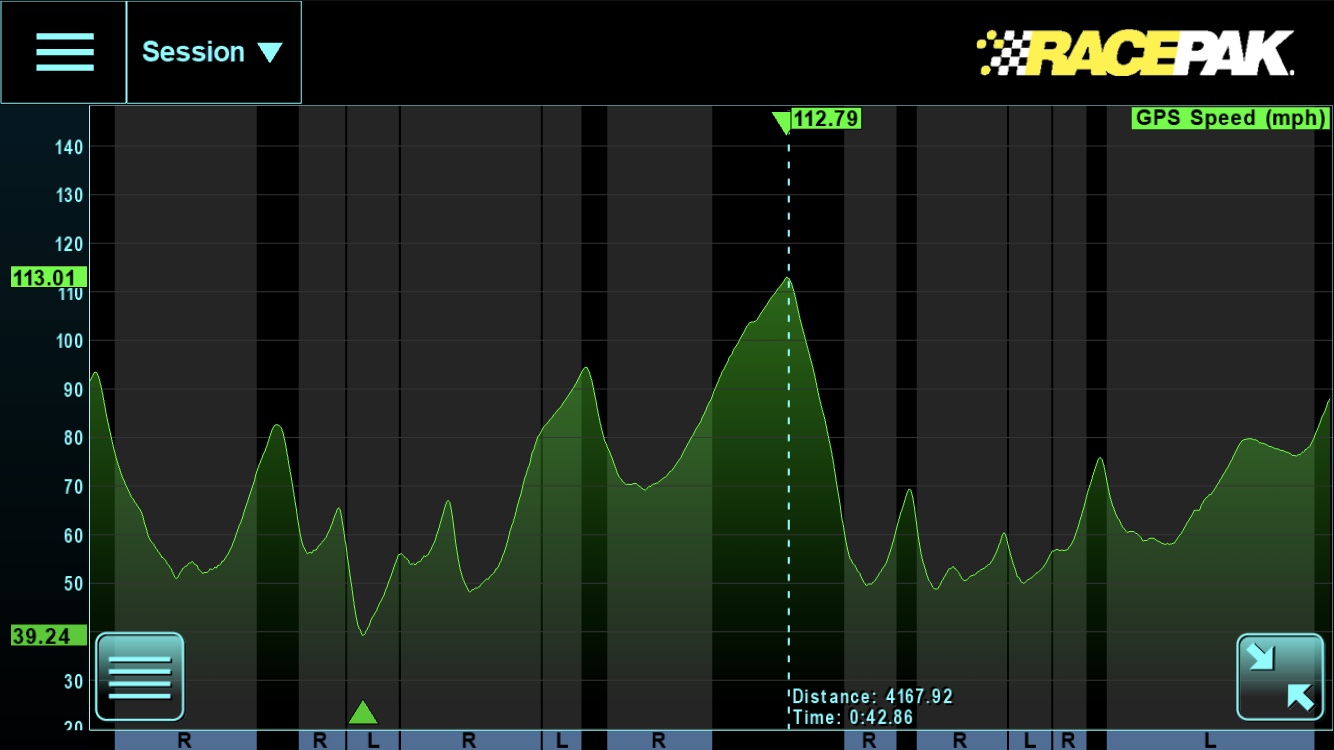Viewport: 1334px width, 750px height.
Task: Click the 140 mph axis label
Action: pos(69,147)
